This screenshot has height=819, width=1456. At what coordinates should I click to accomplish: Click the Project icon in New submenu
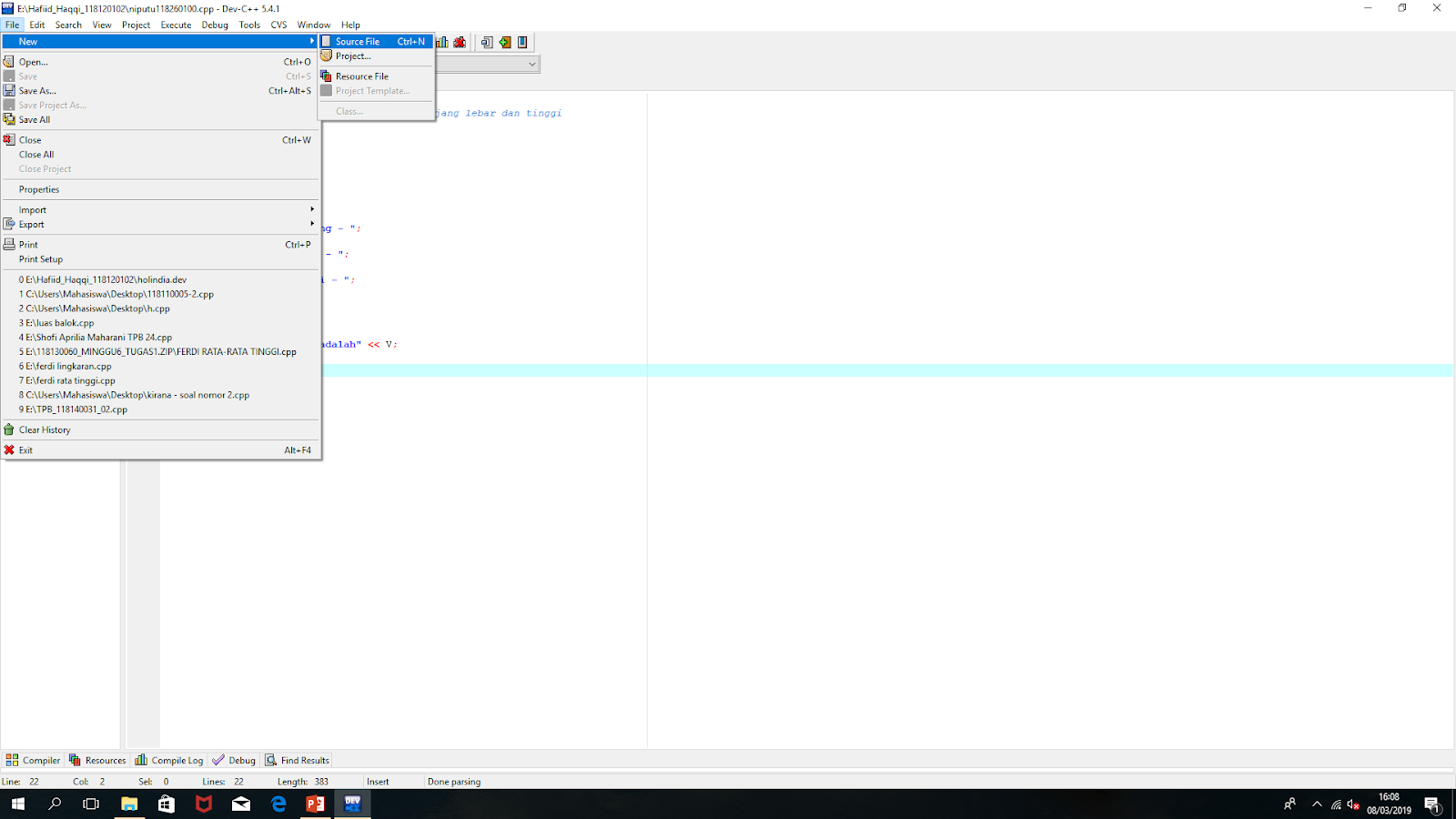pyautogui.click(x=327, y=56)
